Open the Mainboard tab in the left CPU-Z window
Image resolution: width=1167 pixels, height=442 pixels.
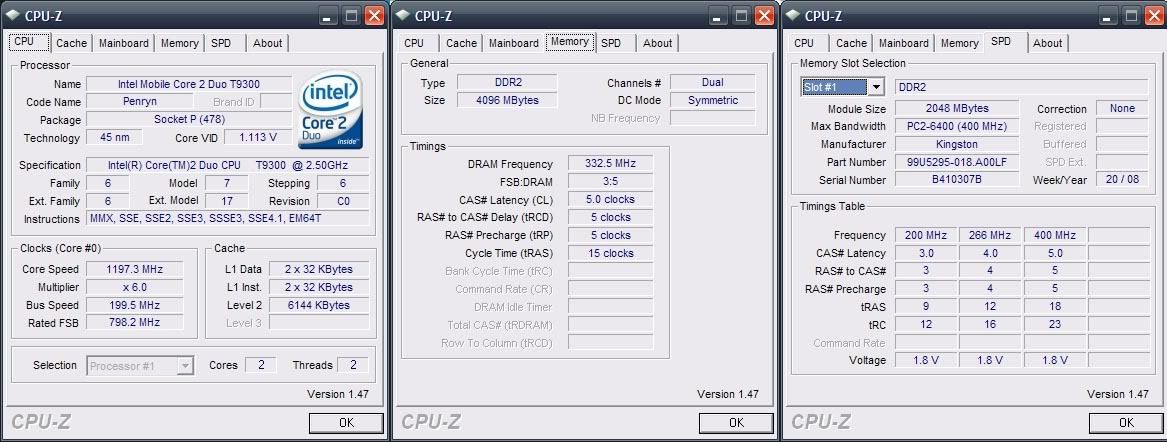click(x=124, y=43)
